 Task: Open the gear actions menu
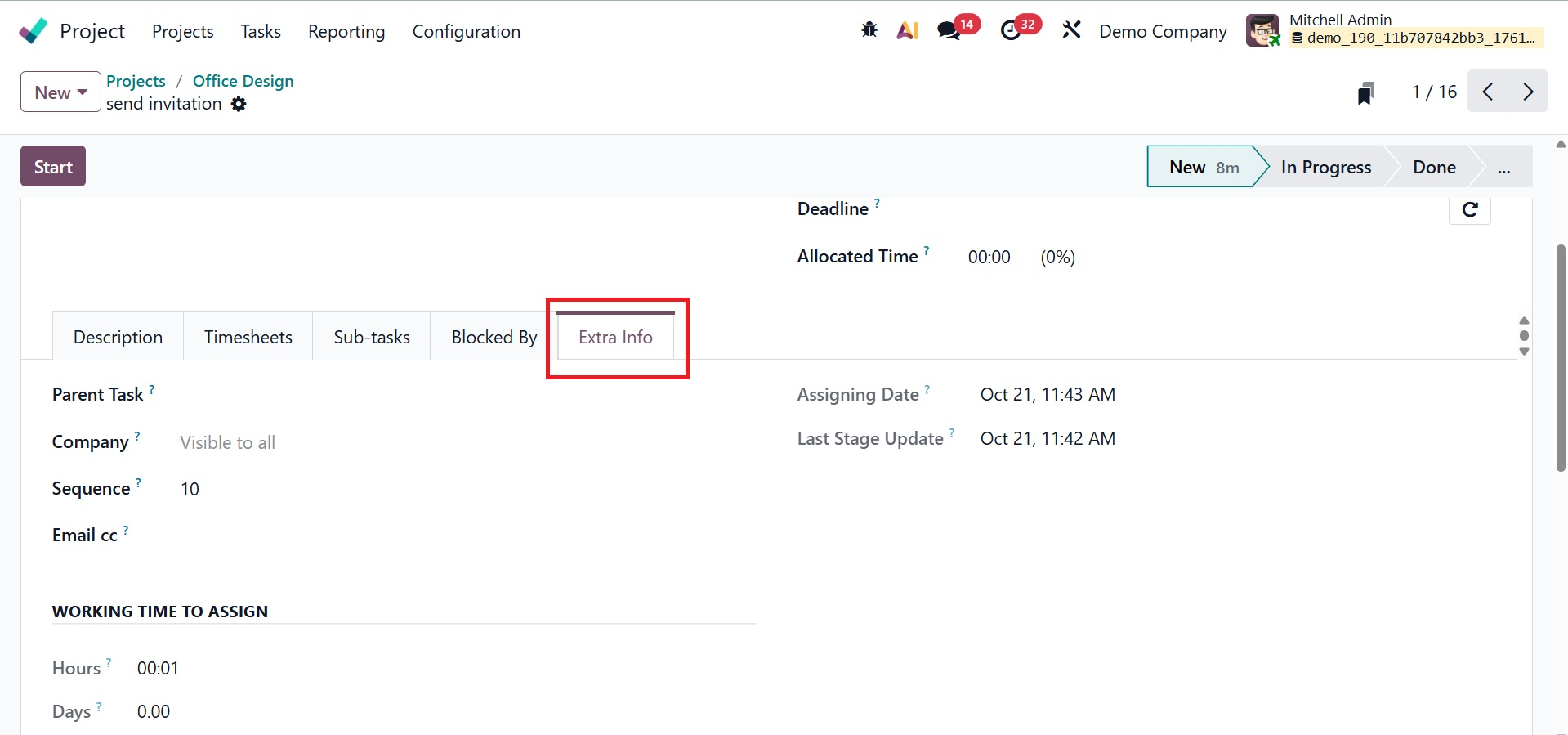239,104
